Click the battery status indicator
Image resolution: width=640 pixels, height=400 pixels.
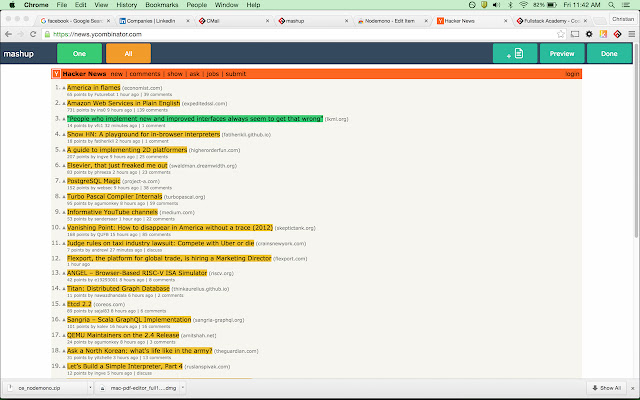(x=545, y=5)
